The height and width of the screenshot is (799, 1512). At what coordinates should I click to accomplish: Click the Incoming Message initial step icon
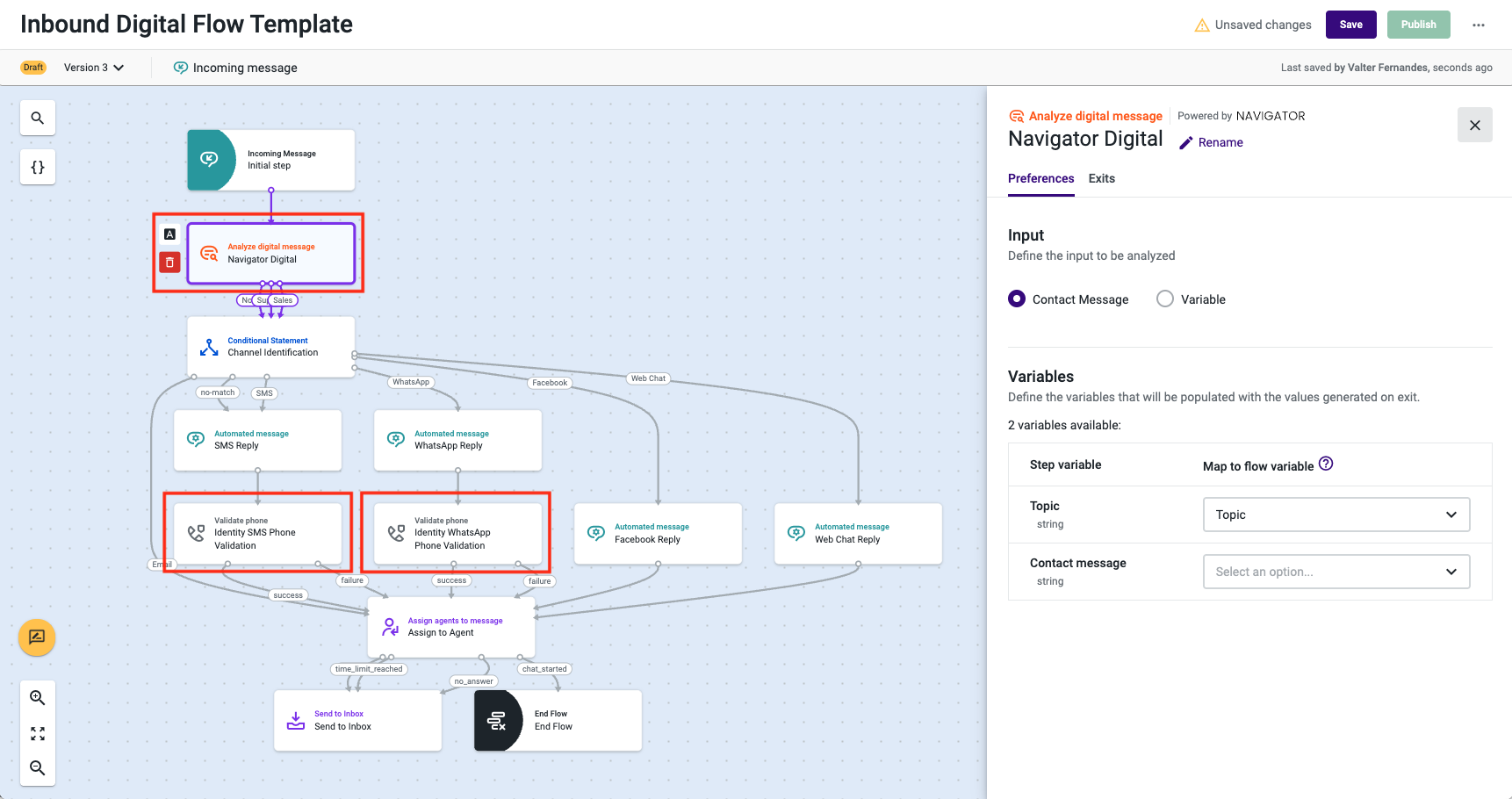(209, 159)
